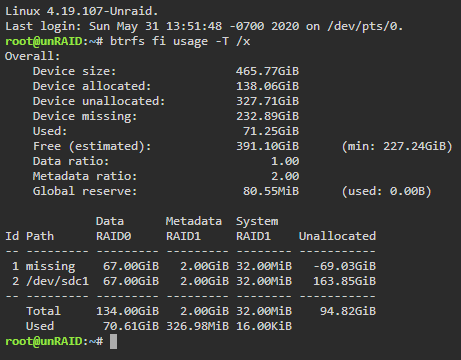Screen dimensions: 461x360
Task: Click the Total data value 134.00GiB
Action: (x=127, y=311)
